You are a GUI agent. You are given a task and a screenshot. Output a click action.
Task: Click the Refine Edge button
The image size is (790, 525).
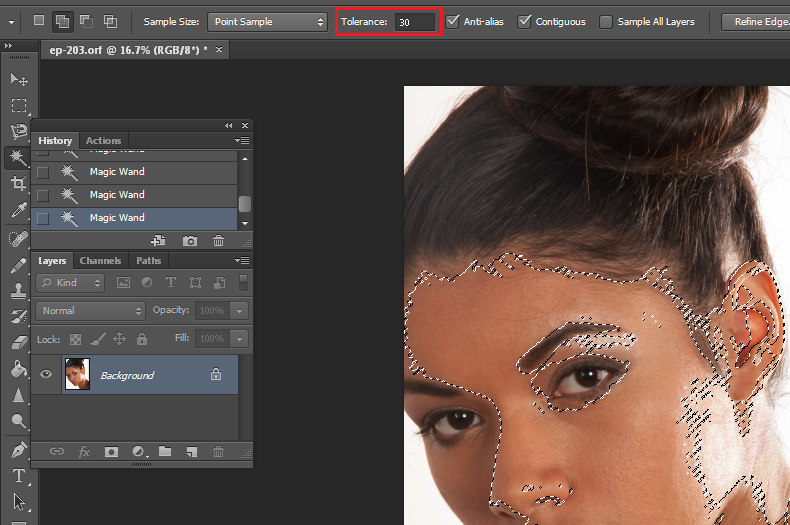point(756,22)
